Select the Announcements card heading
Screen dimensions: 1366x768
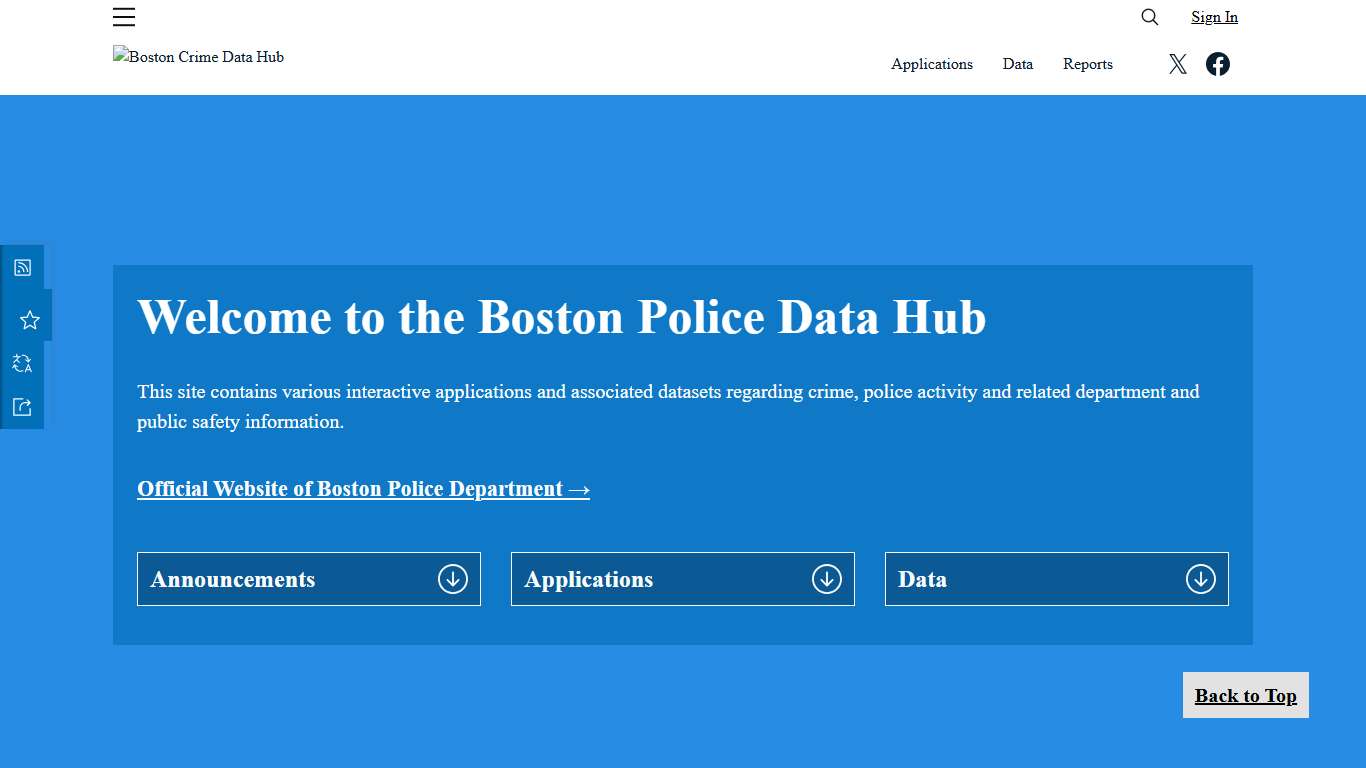tap(232, 579)
